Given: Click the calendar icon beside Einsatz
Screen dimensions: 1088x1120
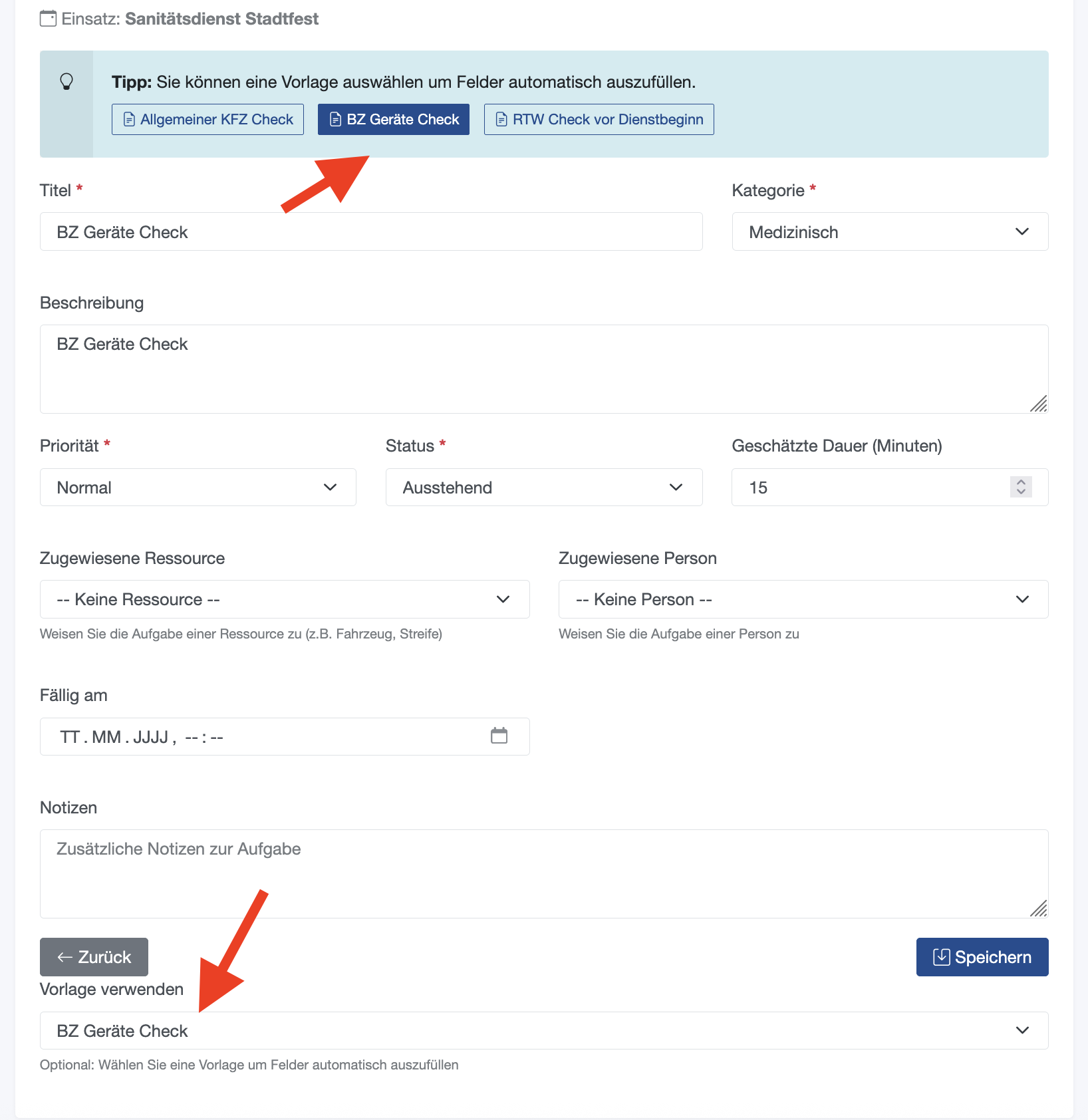Looking at the screenshot, I should (x=48, y=19).
